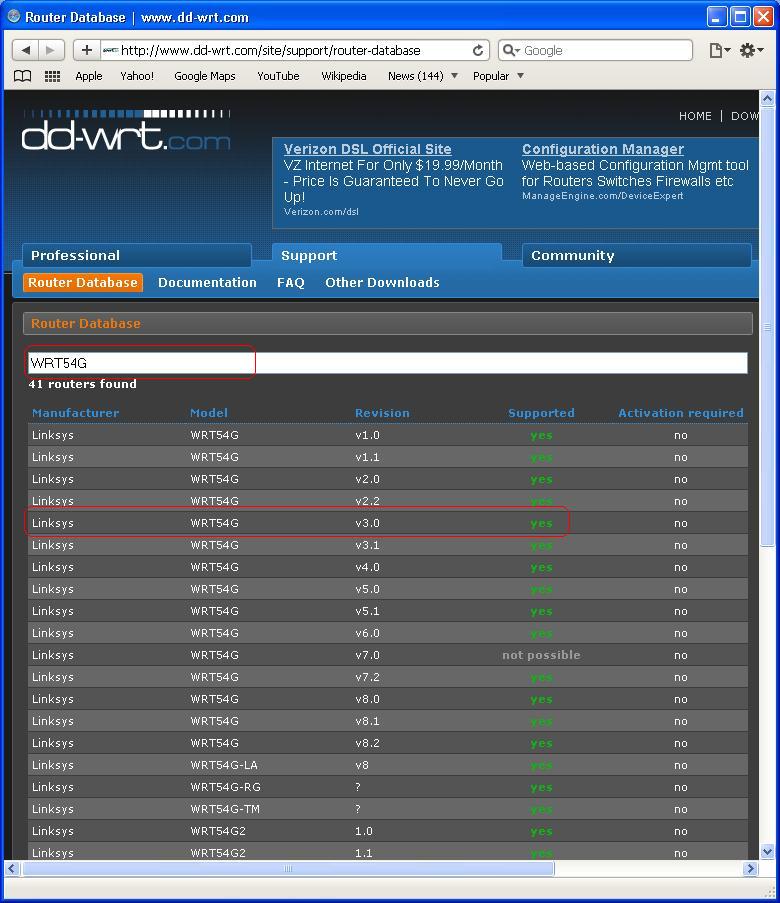Select the WRT54G v2.0 row
Screen dimensions: 780x903
(x=388, y=479)
